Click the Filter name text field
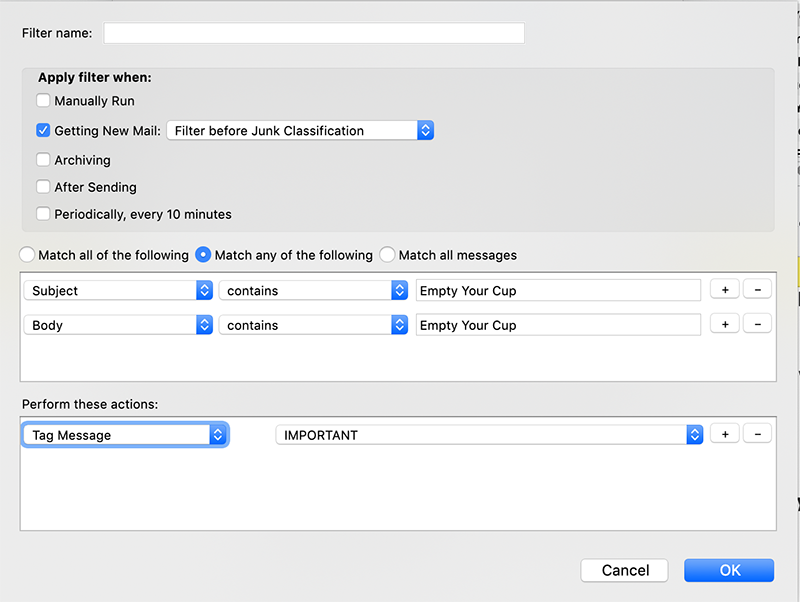The image size is (800, 602). tap(314, 33)
